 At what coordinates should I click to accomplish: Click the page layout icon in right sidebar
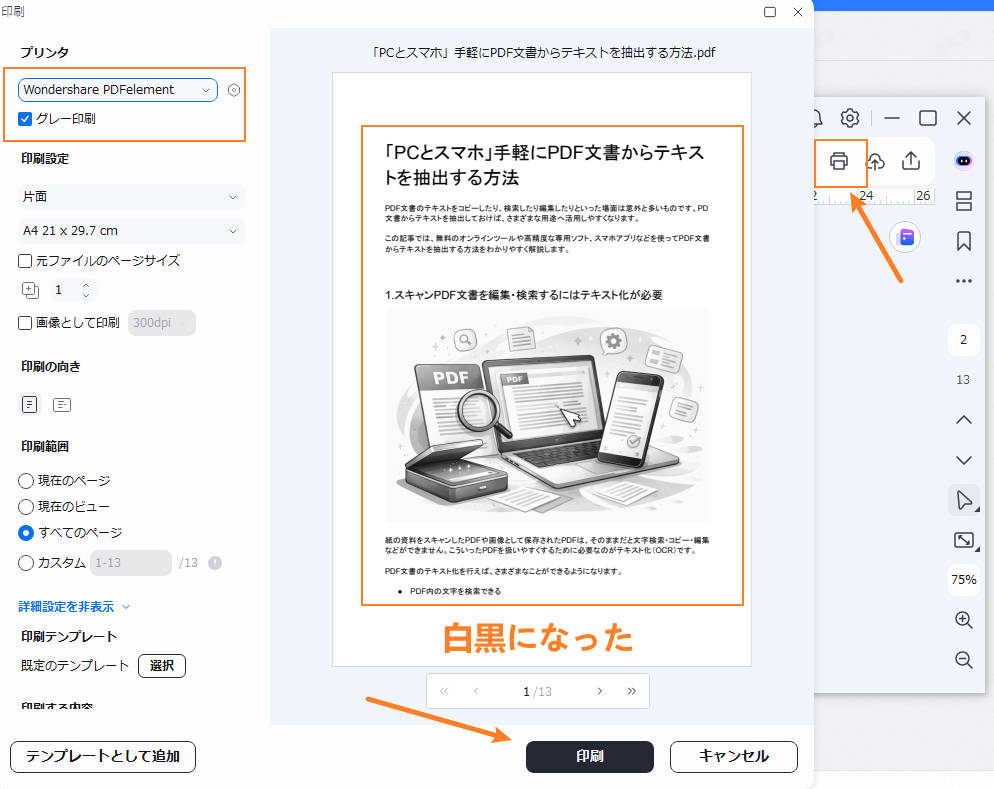(x=963, y=200)
